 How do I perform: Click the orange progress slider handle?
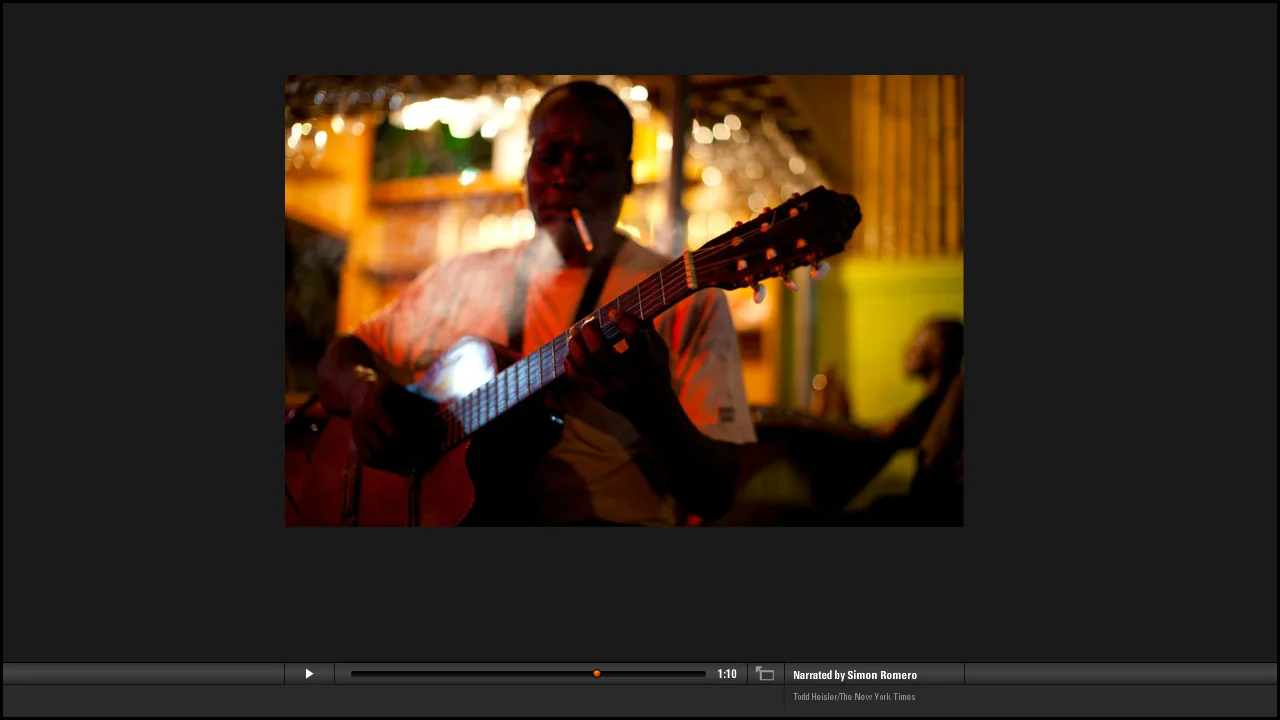coord(597,674)
